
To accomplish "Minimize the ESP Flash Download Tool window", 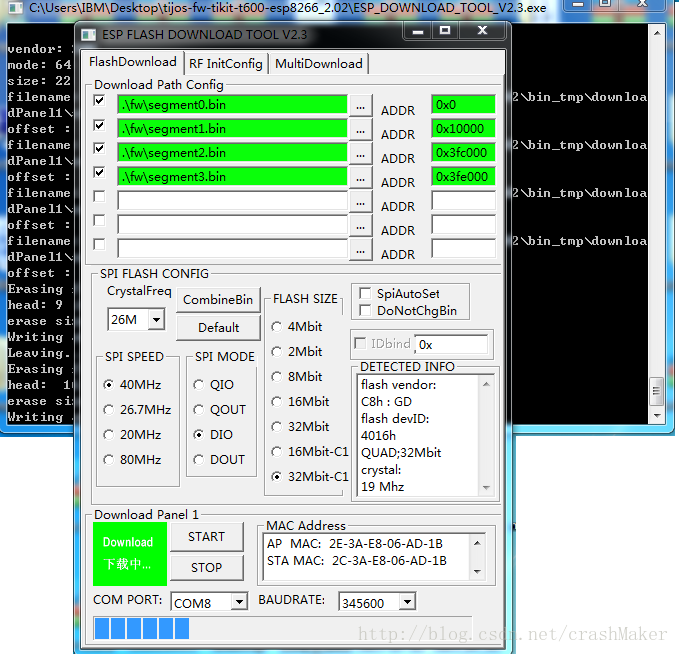I will pos(417,31).
